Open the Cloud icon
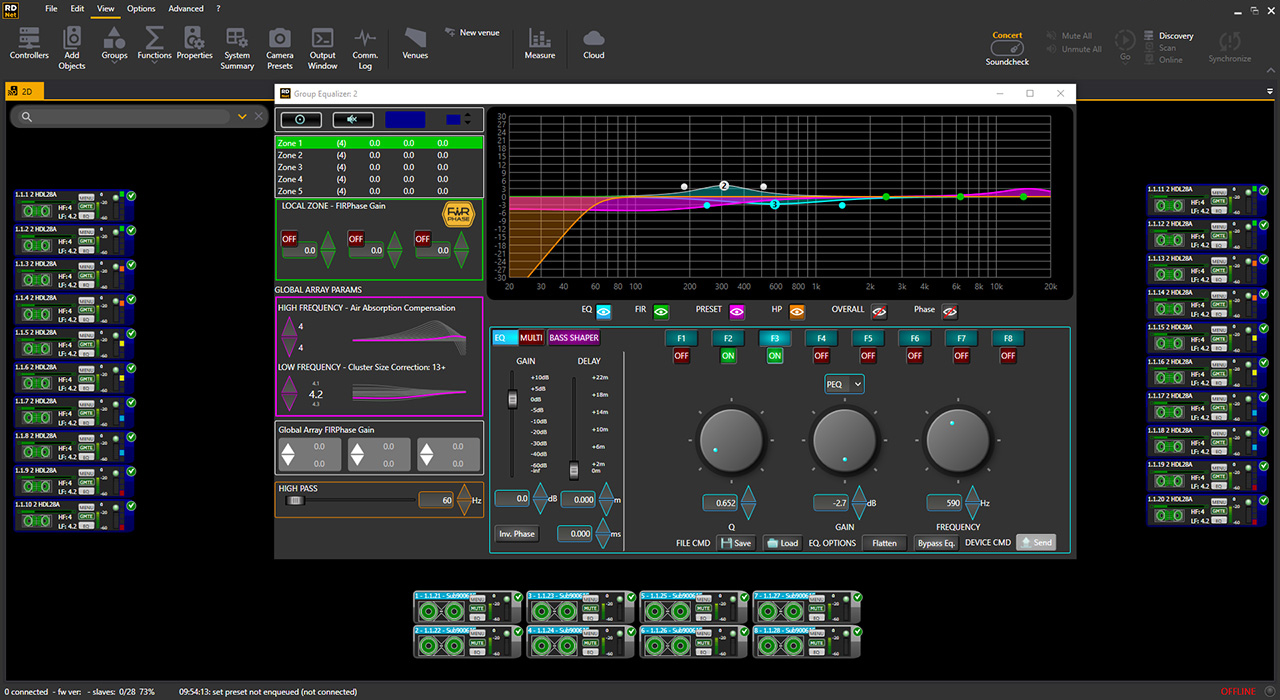 (x=594, y=44)
